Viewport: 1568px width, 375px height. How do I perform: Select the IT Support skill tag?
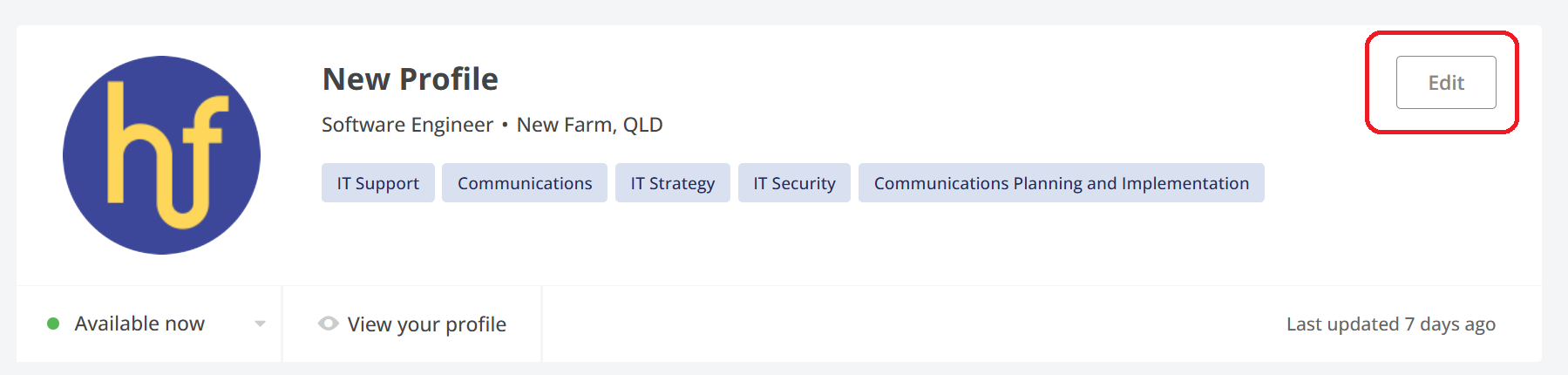pos(377,183)
